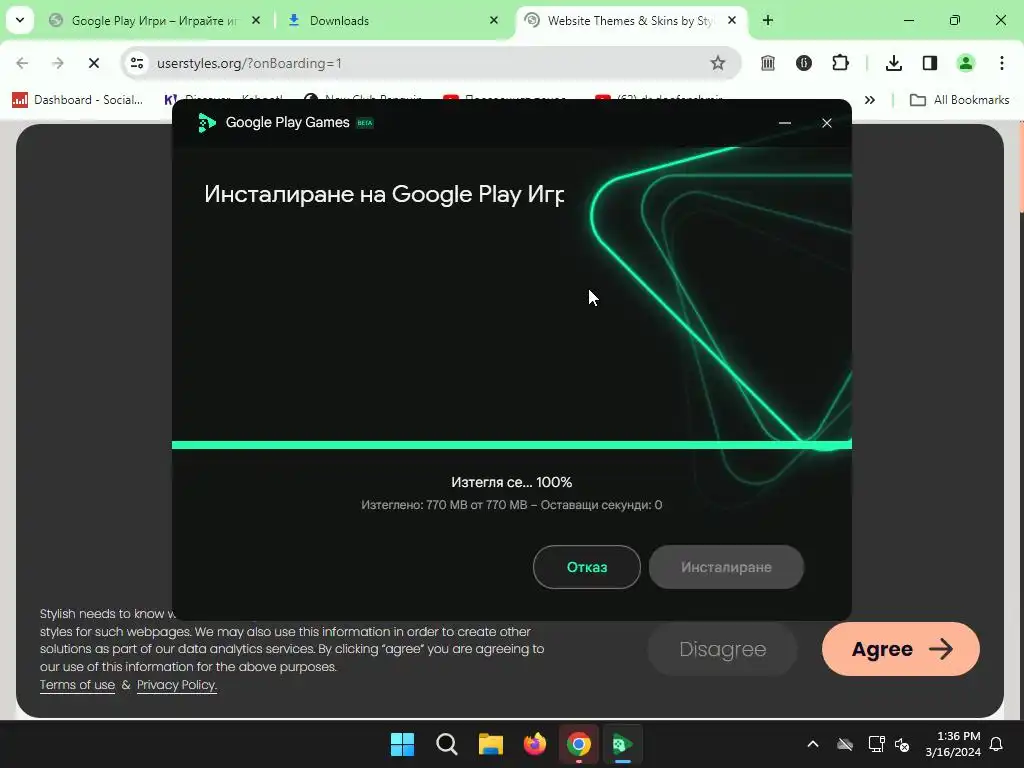Viewport: 1024px width, 768px height.
Task: Click Agree on the Stylish page
Action: coord(901,649)
